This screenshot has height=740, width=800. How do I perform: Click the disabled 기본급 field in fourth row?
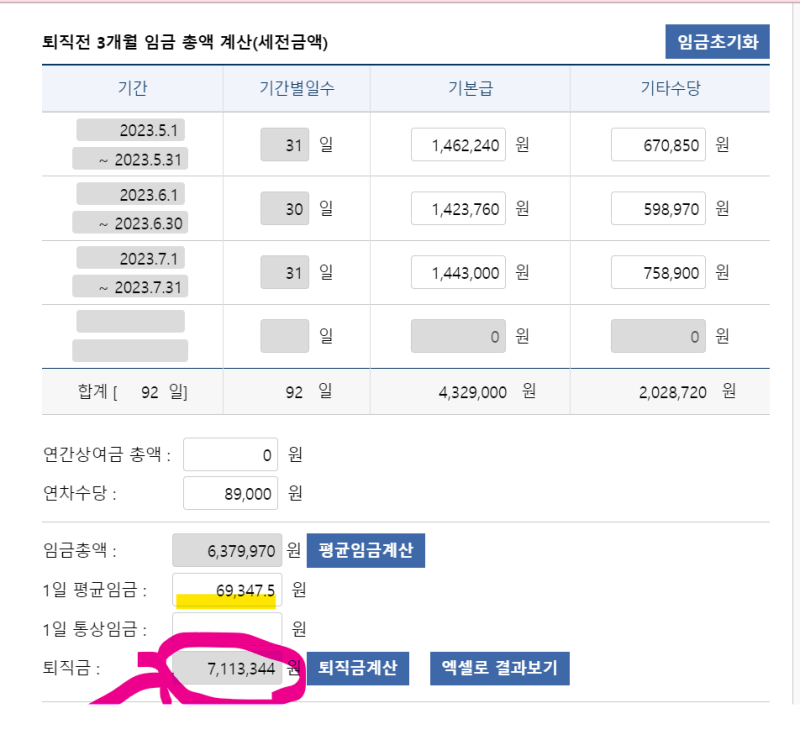coord(458,336)
